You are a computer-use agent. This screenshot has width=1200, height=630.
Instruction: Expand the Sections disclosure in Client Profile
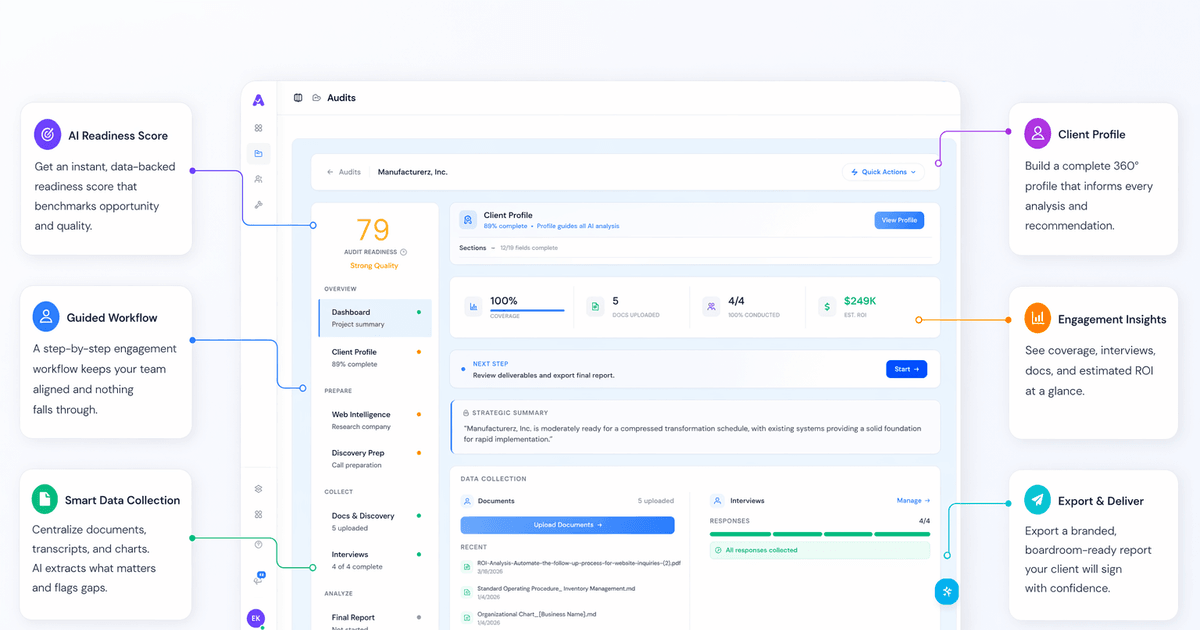point(476,248)
